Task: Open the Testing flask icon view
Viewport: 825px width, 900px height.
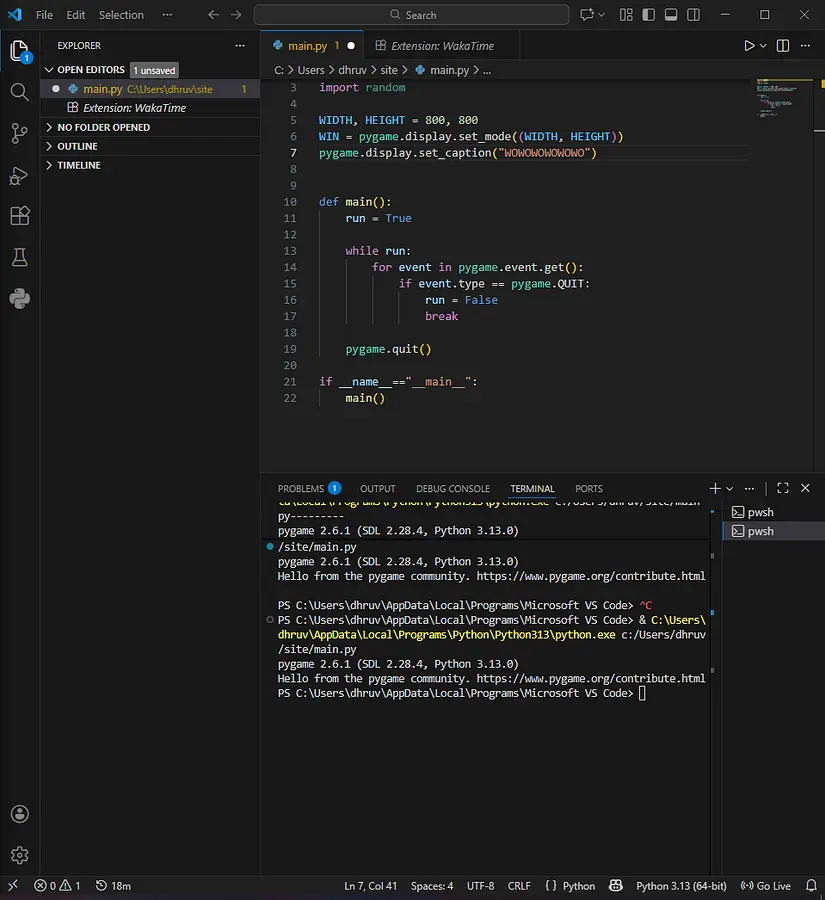Action: (x=19, y=257)
